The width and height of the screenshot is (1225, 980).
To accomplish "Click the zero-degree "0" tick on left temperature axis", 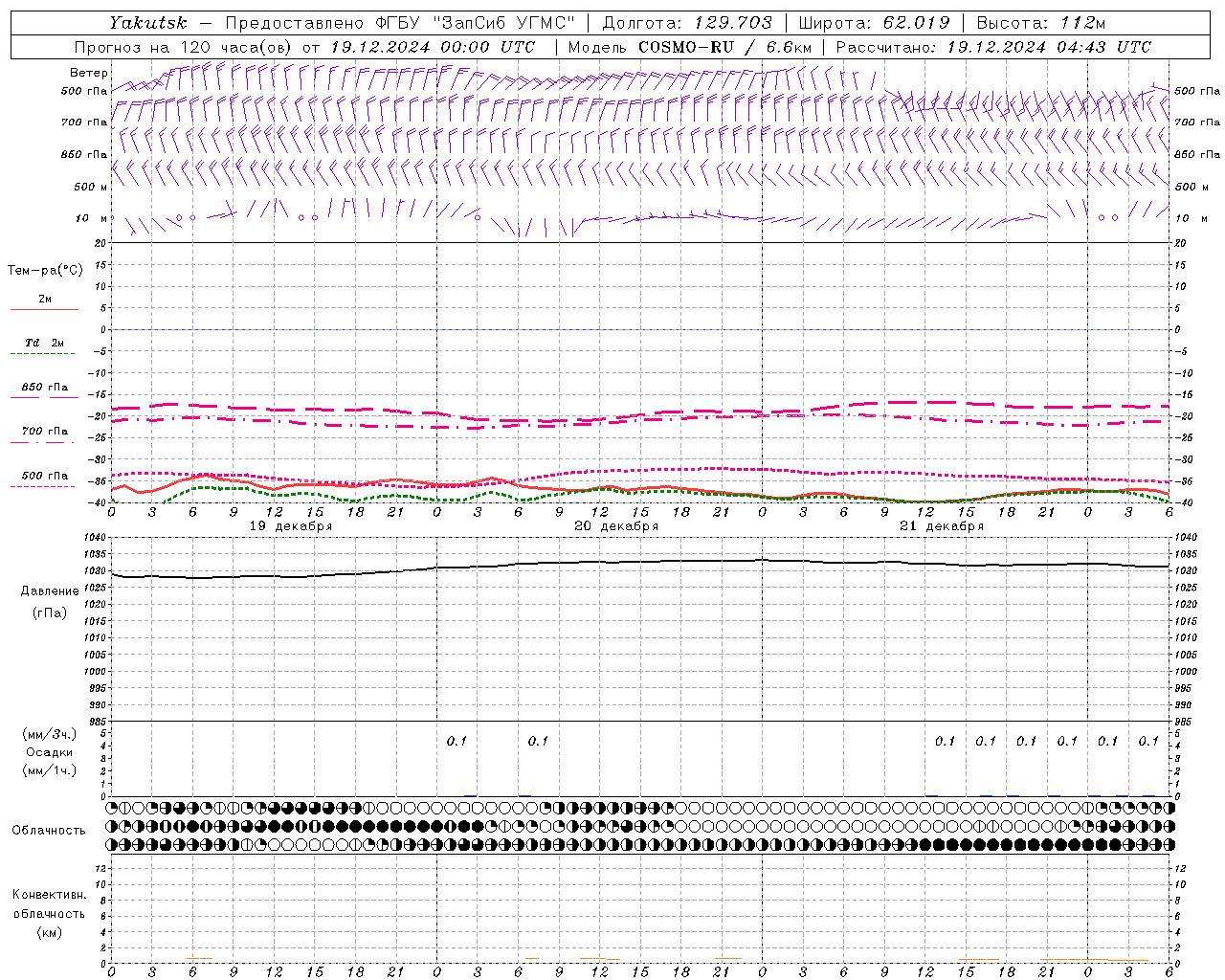I will (x=105, y=330).
